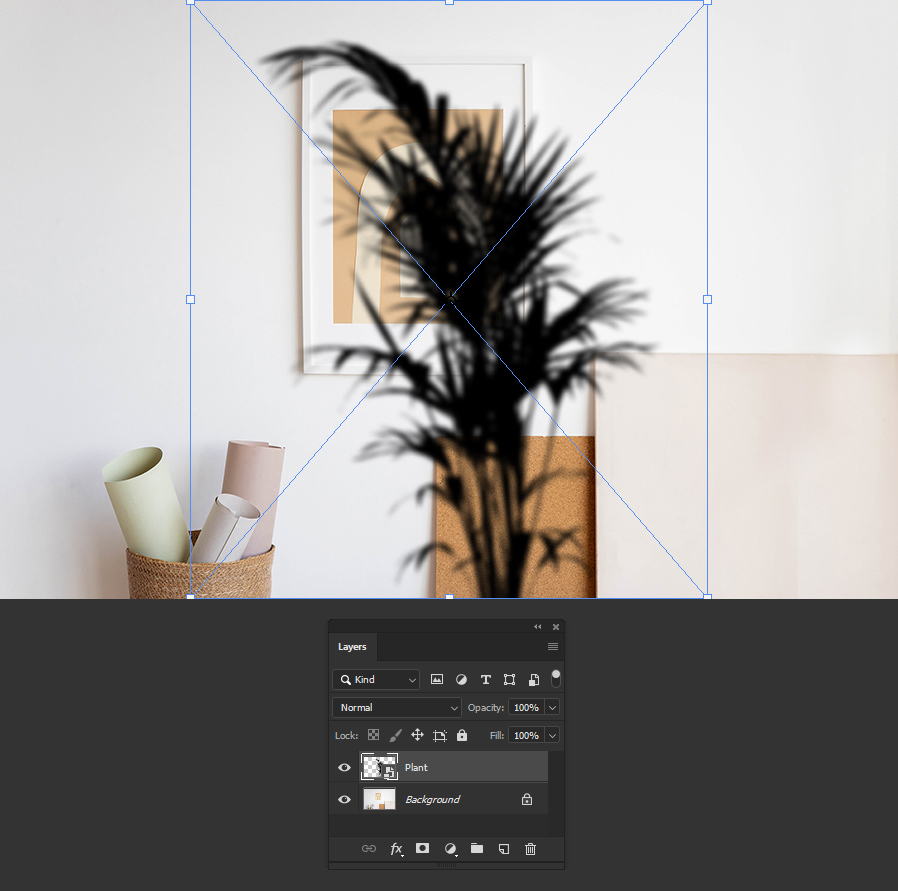Click the Opacity value field

(x=526, y=707)
